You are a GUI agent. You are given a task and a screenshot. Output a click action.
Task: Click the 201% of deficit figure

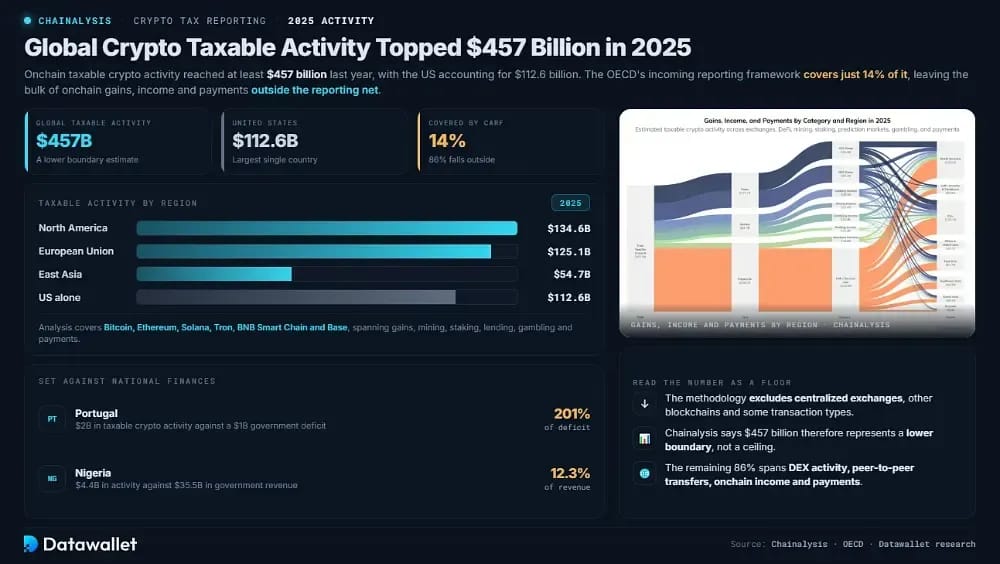(571, 413)
